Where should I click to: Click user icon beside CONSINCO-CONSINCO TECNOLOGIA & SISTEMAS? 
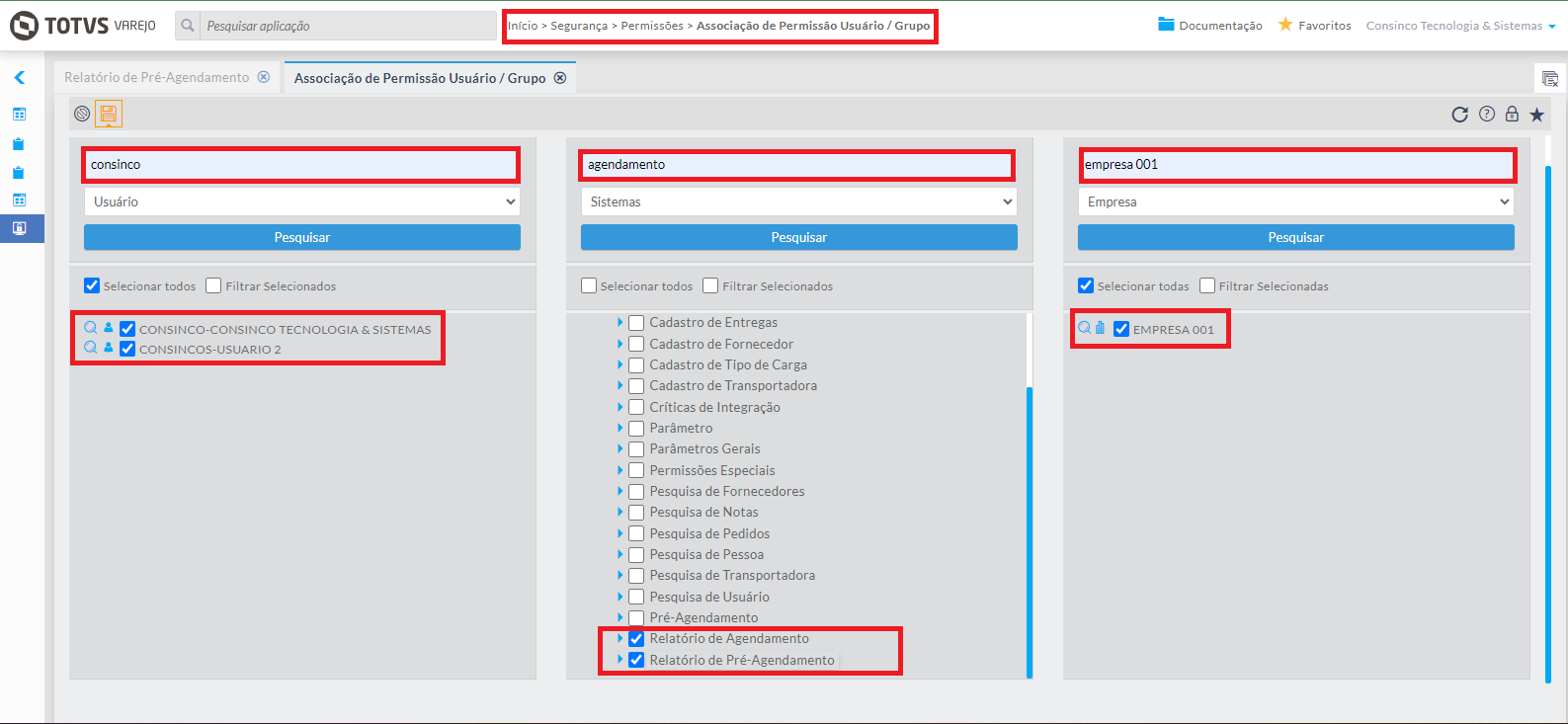(109, 328)
